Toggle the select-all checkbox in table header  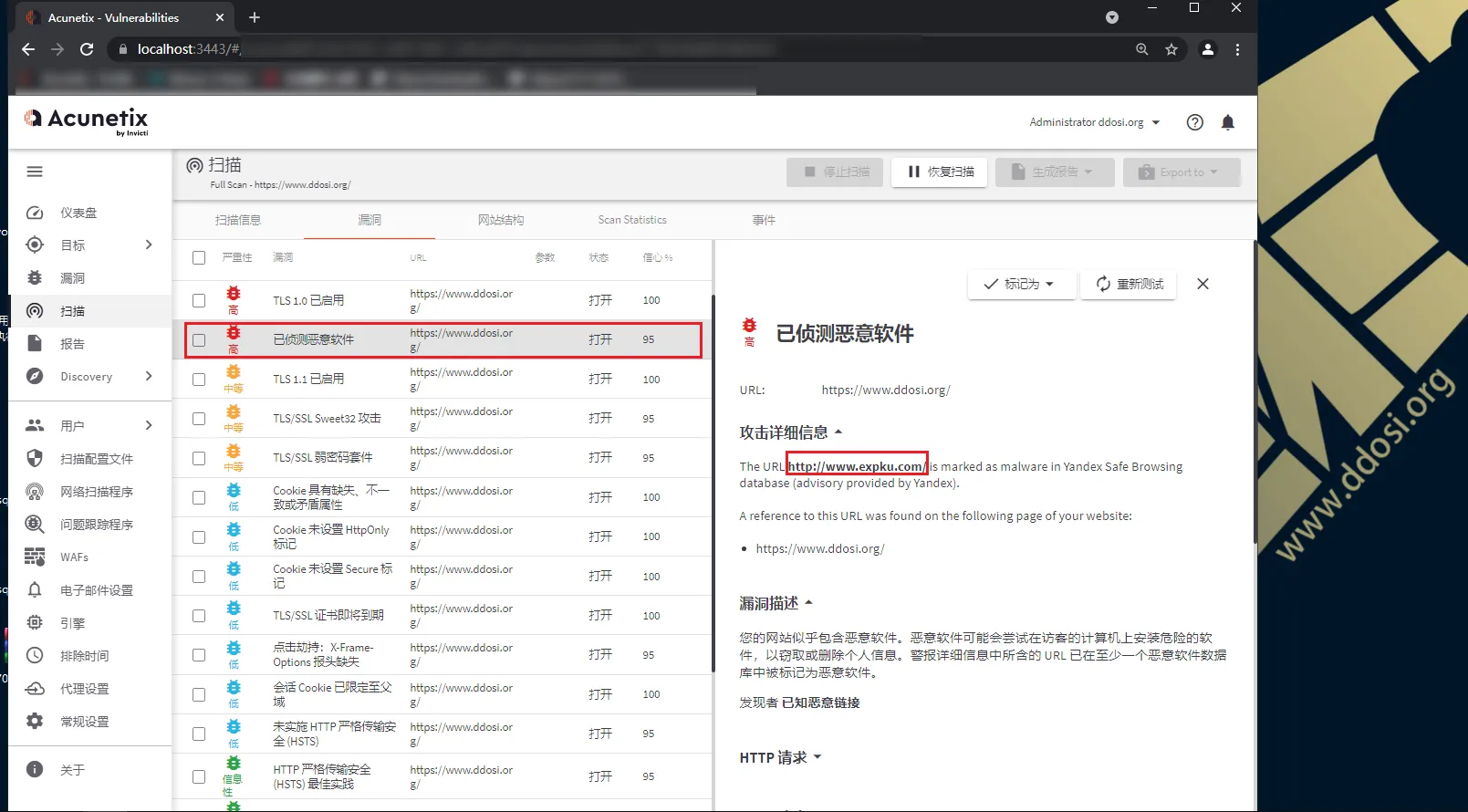tap(199, 258)
